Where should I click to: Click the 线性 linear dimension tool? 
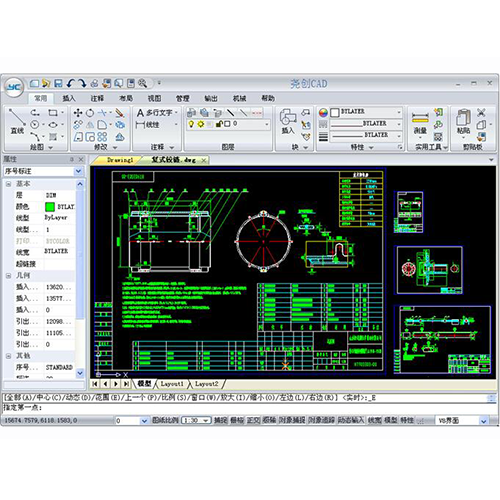pyautogui.click(x=148, y=125)
